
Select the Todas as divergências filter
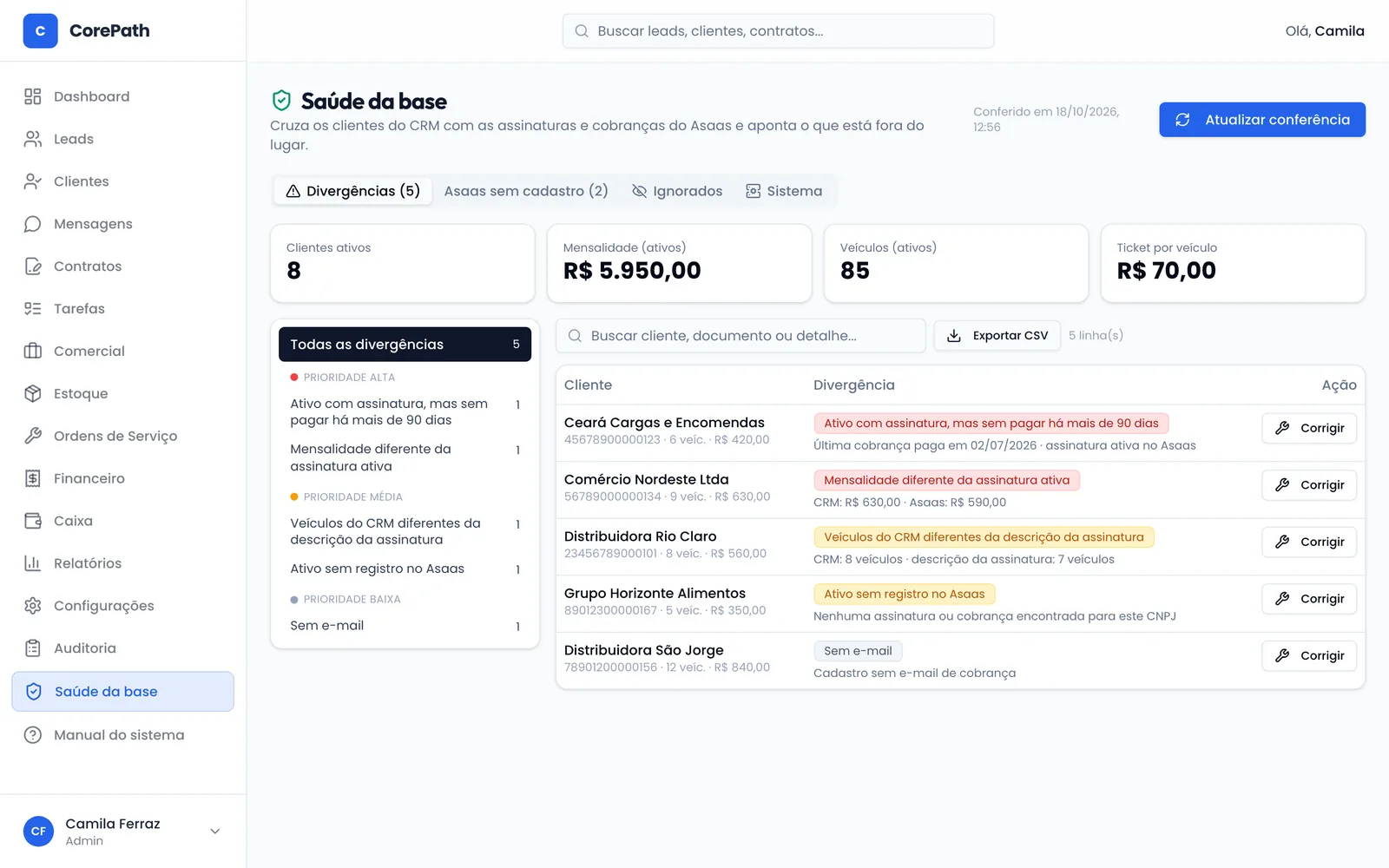click(x=405, y=345)
